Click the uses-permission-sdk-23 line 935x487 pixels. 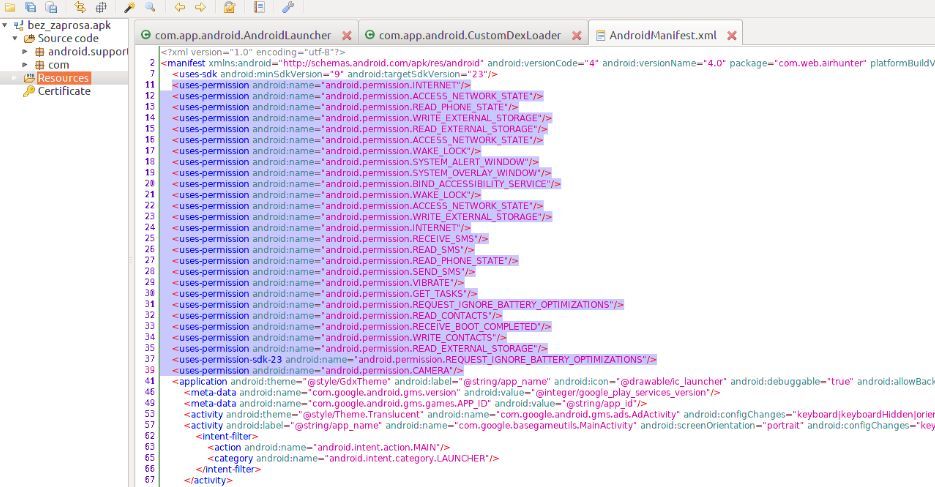pos(414,360)
